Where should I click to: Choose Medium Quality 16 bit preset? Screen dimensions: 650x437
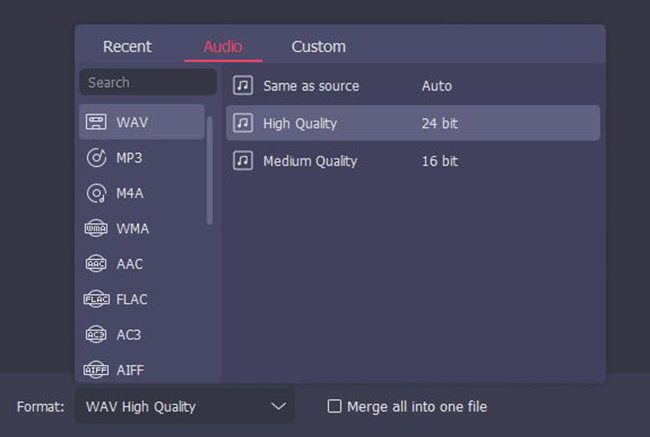pos(412,161)
